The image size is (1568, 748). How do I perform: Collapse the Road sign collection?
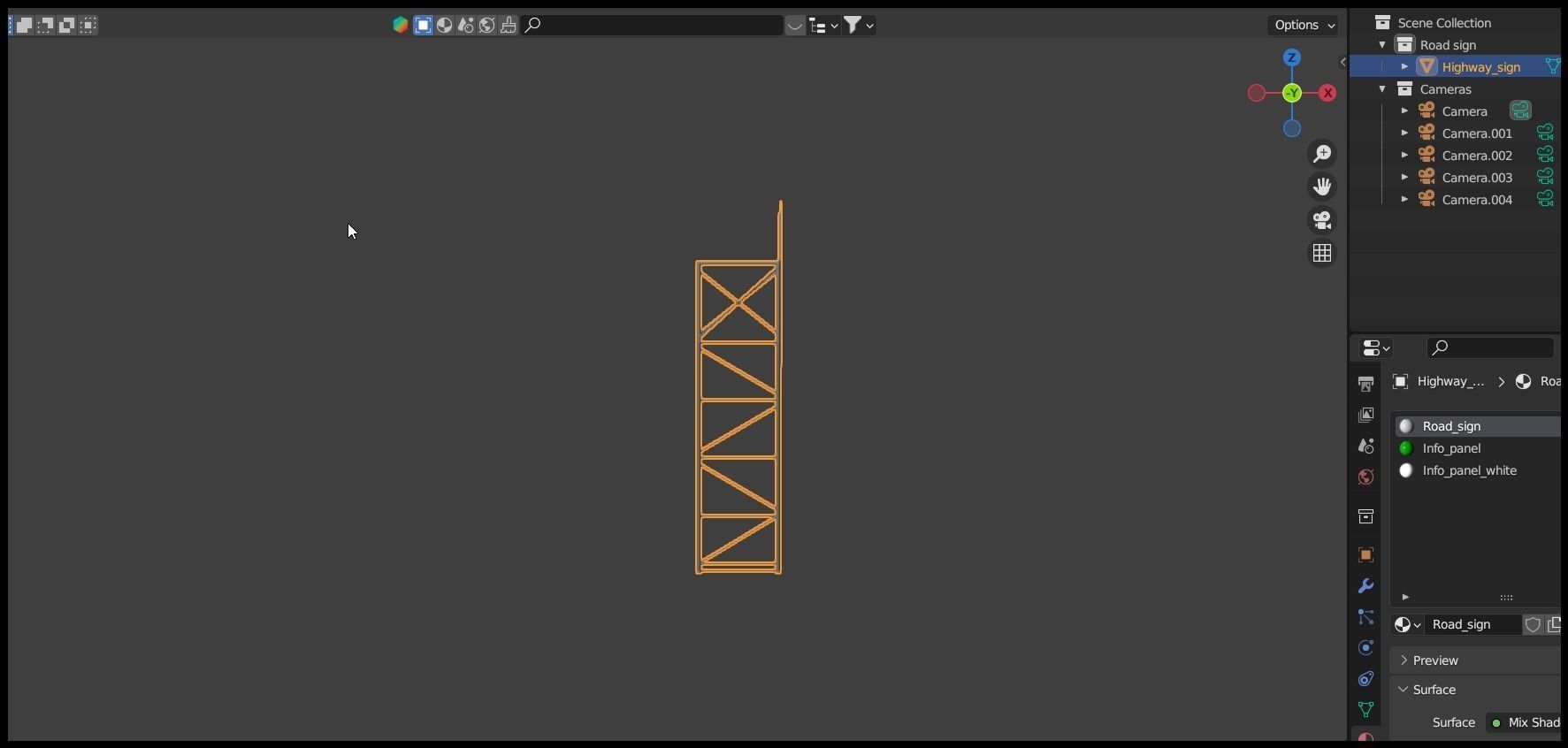click(1382, 45)
